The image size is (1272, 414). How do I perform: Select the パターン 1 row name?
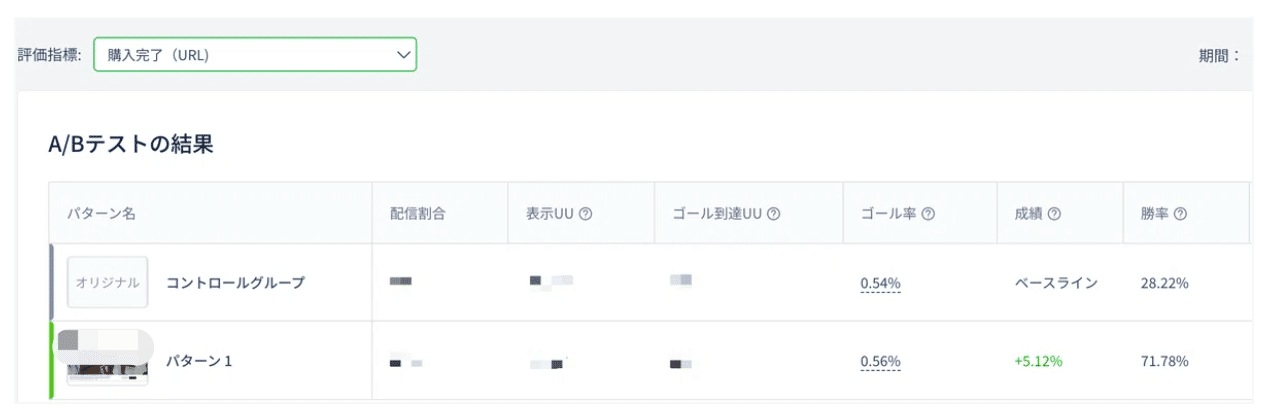point(199,361)
